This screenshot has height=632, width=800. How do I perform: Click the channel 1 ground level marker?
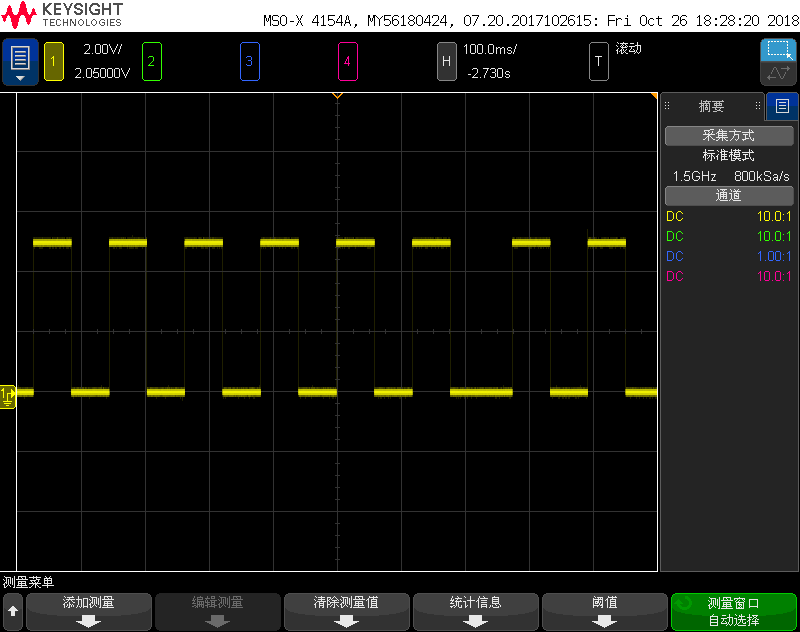[8, 397]
